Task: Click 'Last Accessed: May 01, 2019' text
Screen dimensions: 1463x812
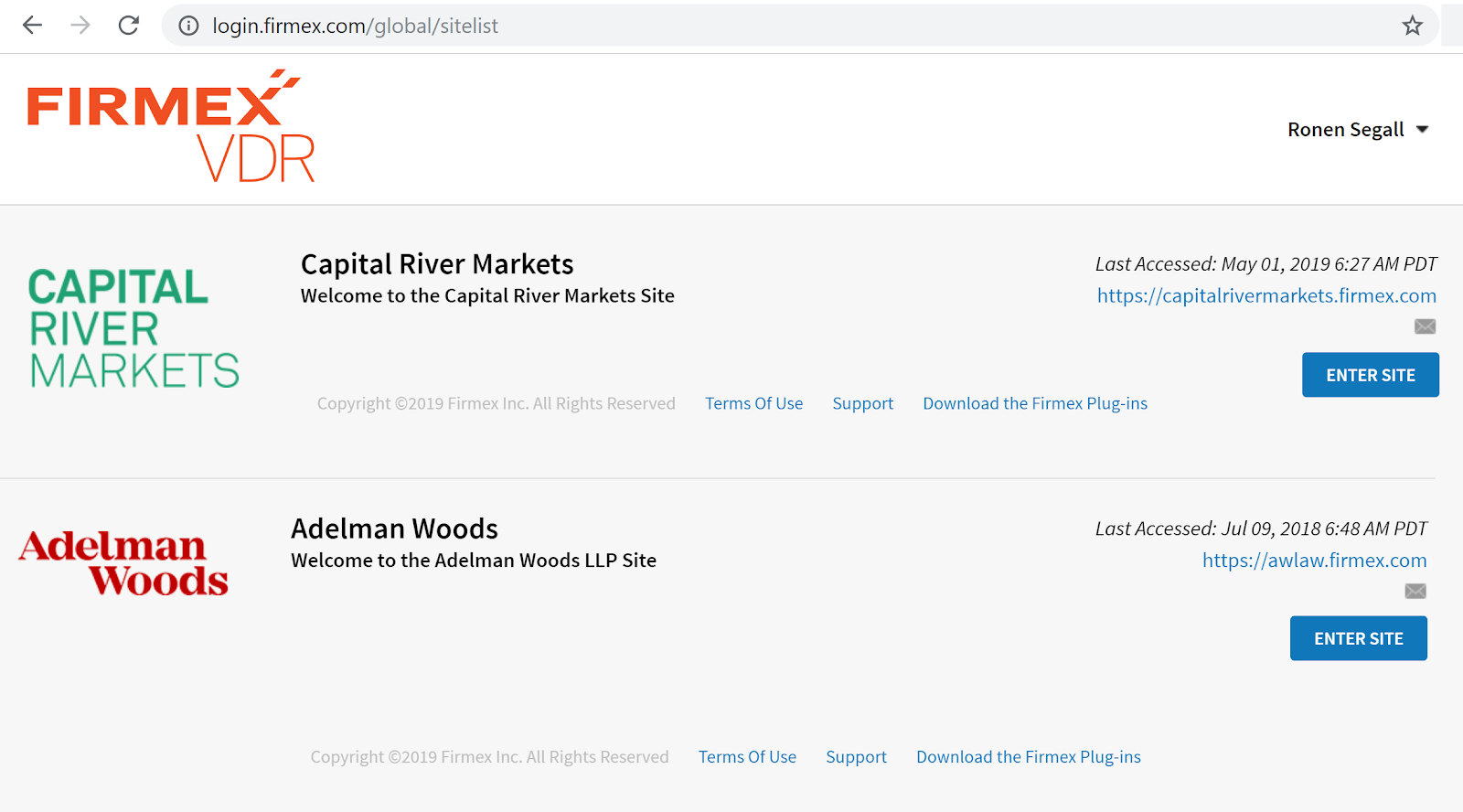Action: click(x=1266, y=264)
